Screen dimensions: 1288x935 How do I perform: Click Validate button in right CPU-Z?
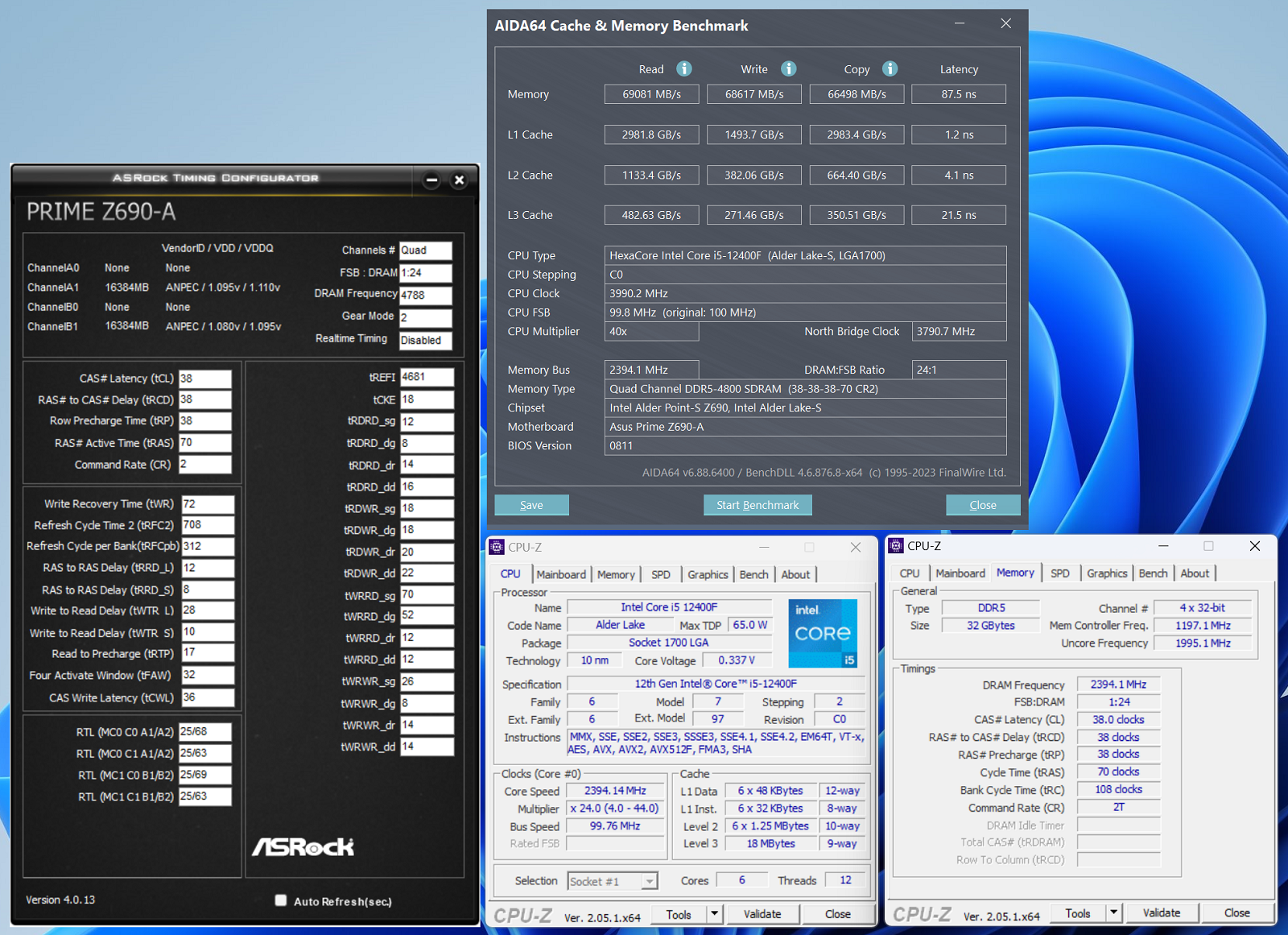click(1162, 913)
